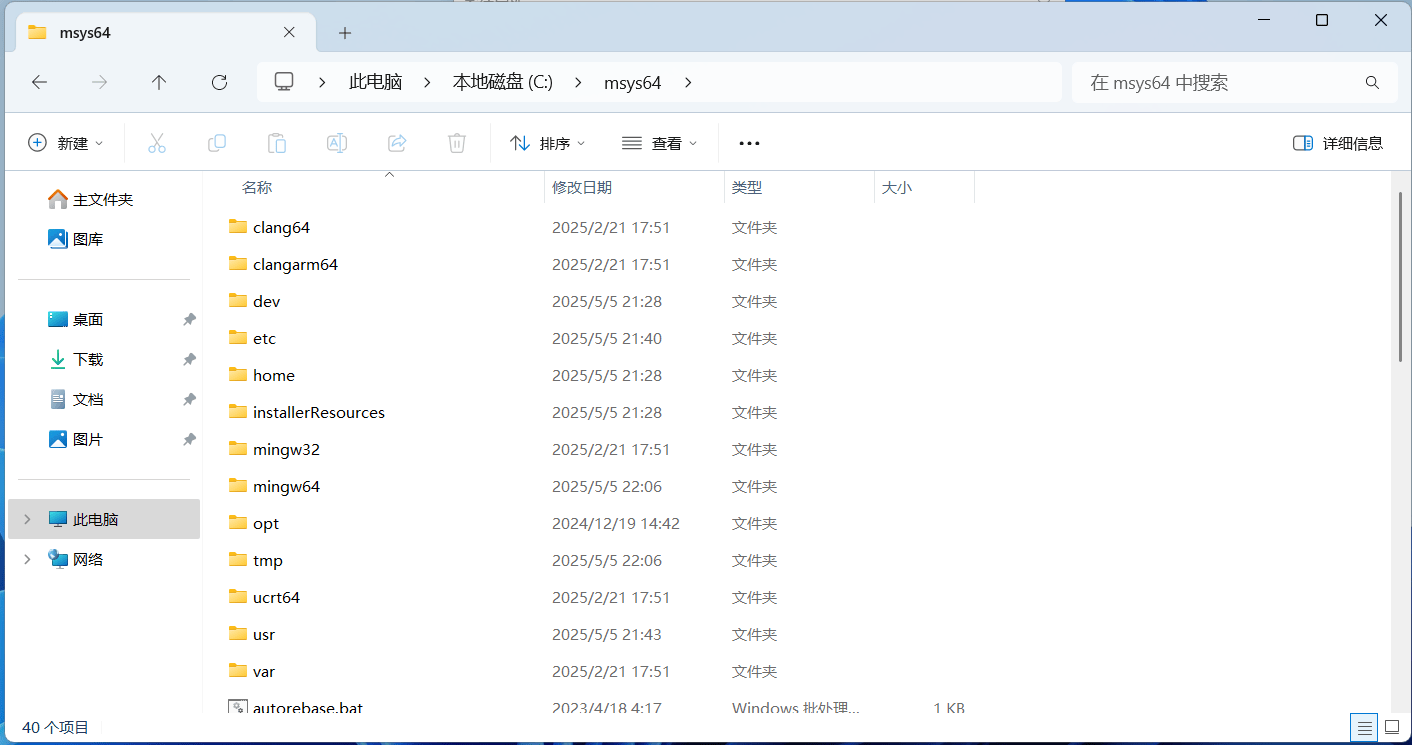The image size is (1412, 745).
Task: Toggle the 详细信息 details pane
Action: click(x=1338, y=143)
